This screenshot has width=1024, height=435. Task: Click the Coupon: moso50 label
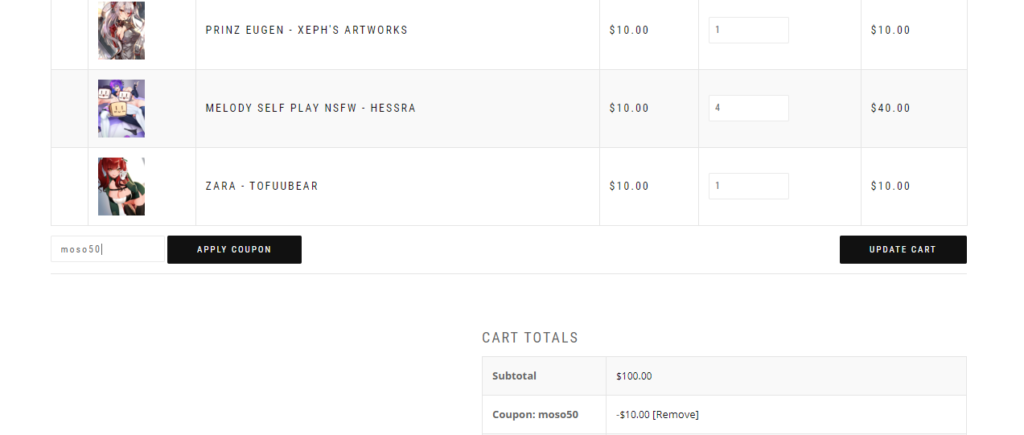click(535, 415)
